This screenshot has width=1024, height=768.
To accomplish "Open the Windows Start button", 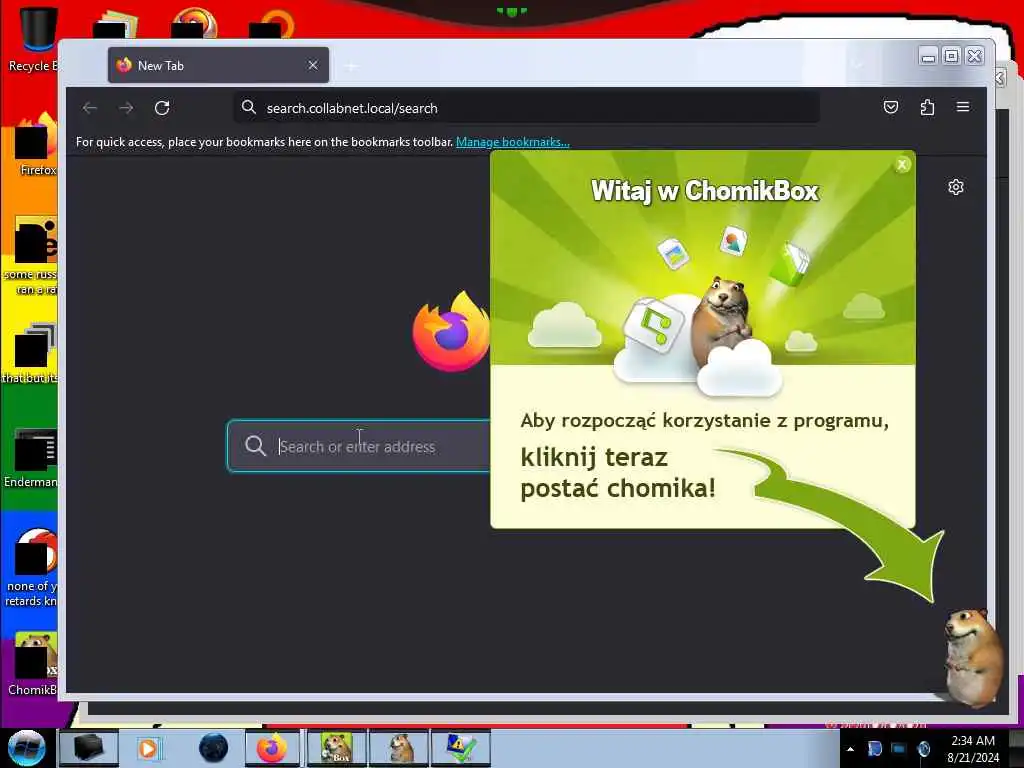I will pyautogui.click(x=27, y=748).
